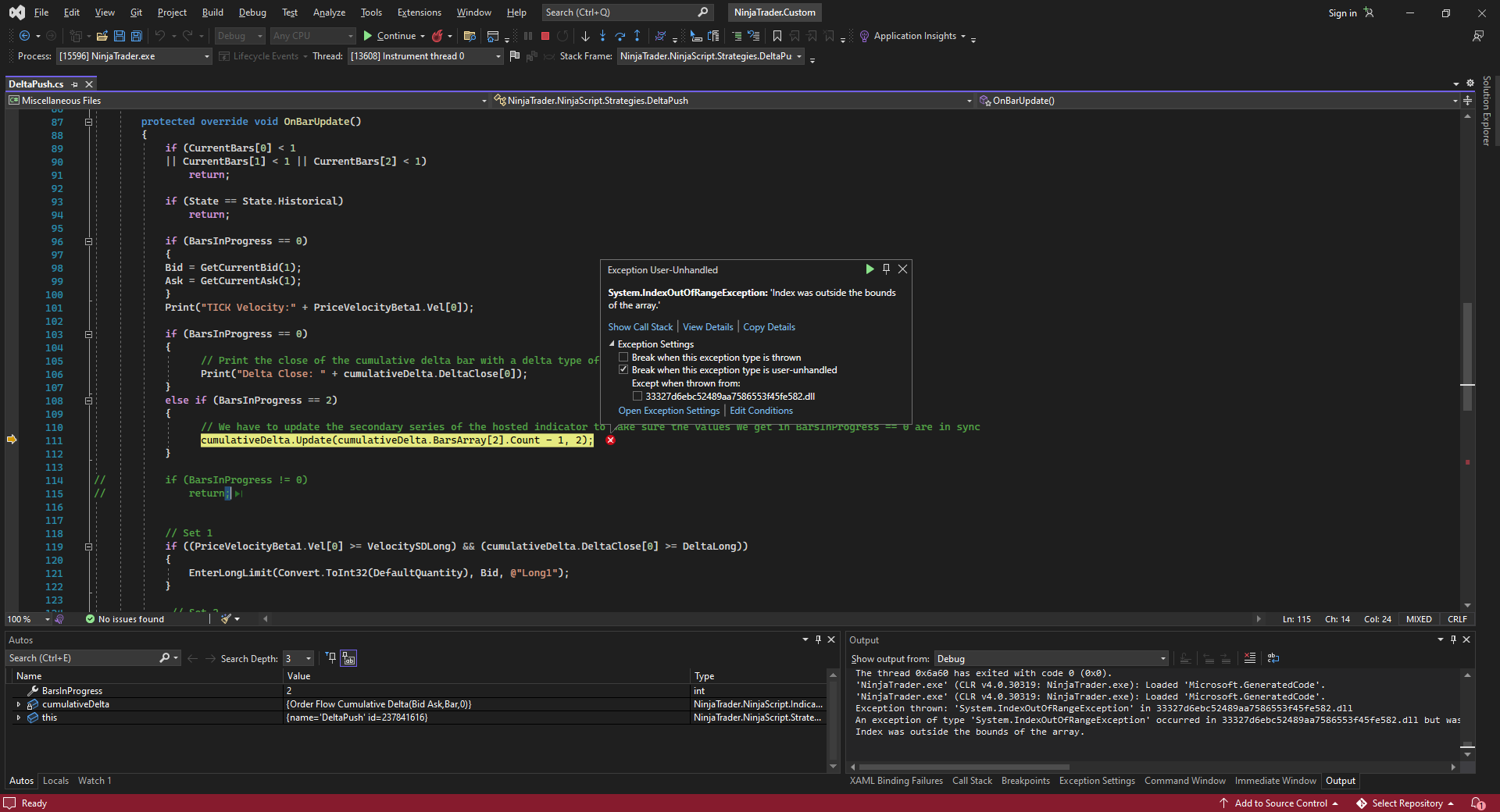1500x812 pixels.
Task: Toggle a bookmark with the toolbar bookmark icon
Action: pyautogui.click(x=777, y=36)
